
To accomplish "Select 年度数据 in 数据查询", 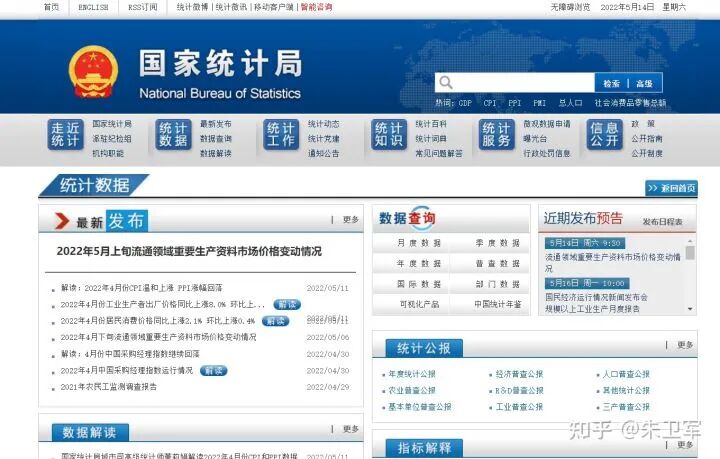I will point(419,263).
